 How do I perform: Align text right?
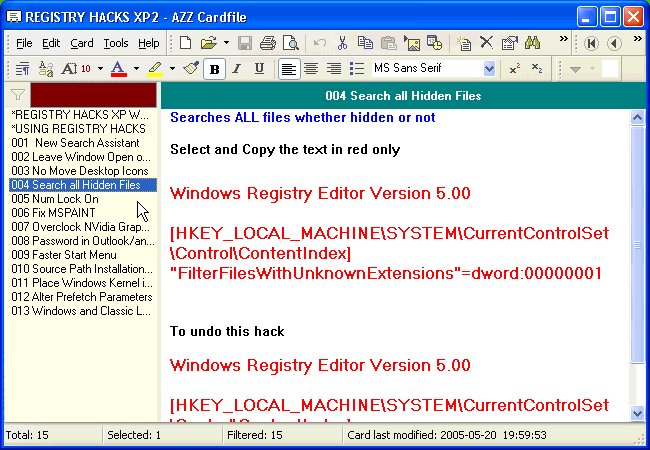click(334, 69)
